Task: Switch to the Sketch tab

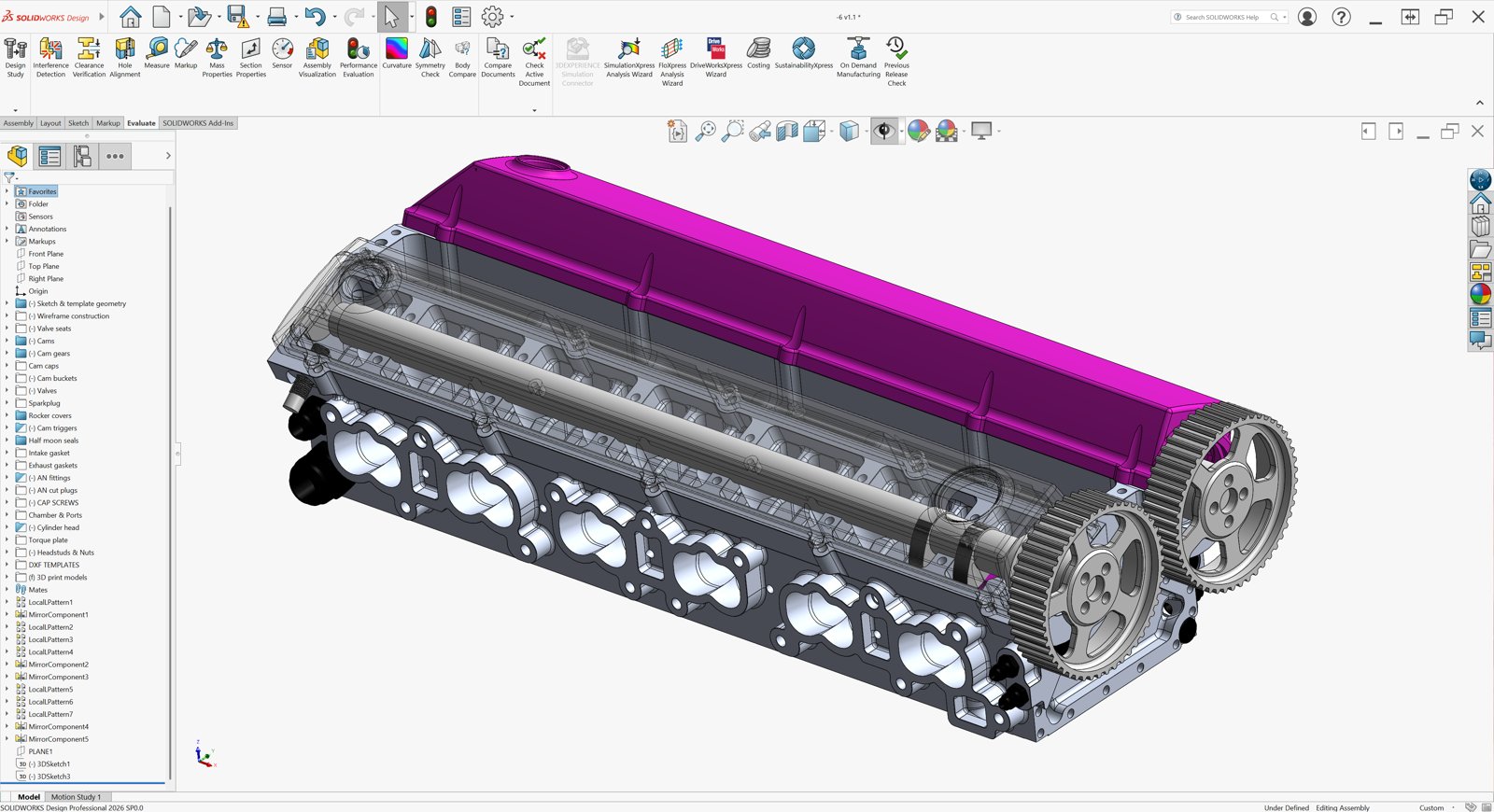Action: [78, 123]
